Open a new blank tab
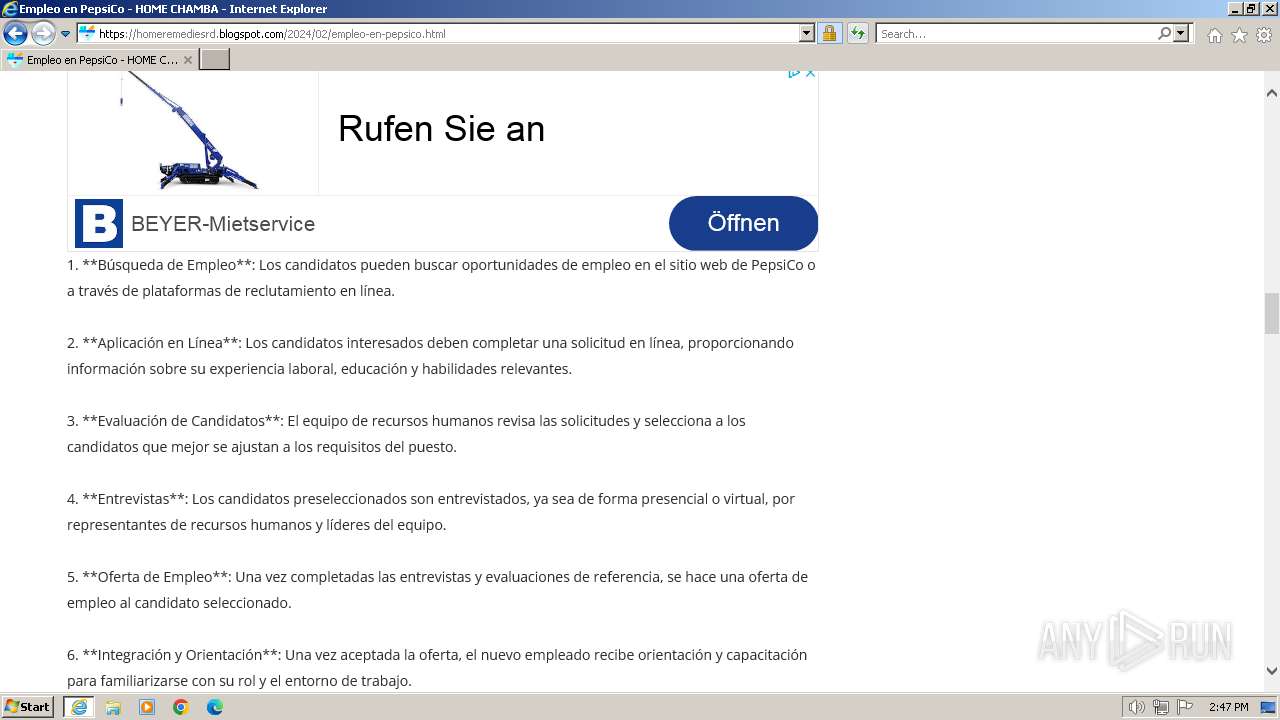 click(215, 59)
